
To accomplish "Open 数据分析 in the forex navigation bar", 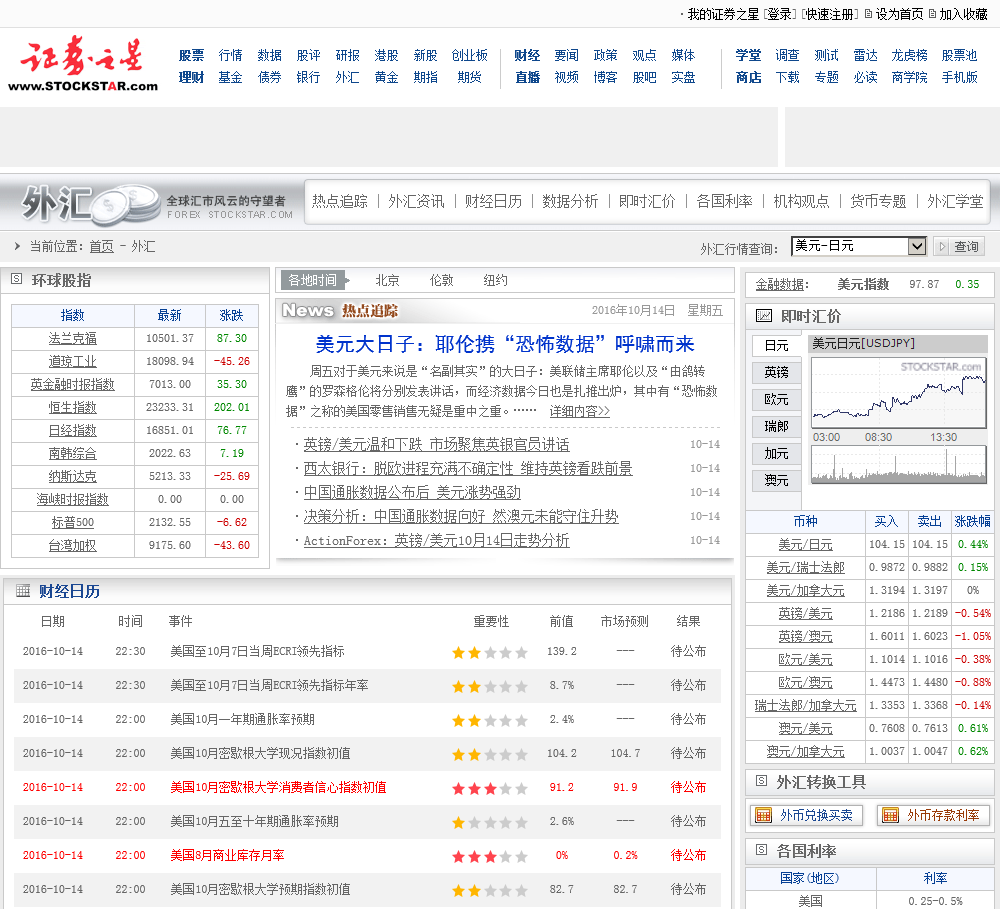I will 570,201.
